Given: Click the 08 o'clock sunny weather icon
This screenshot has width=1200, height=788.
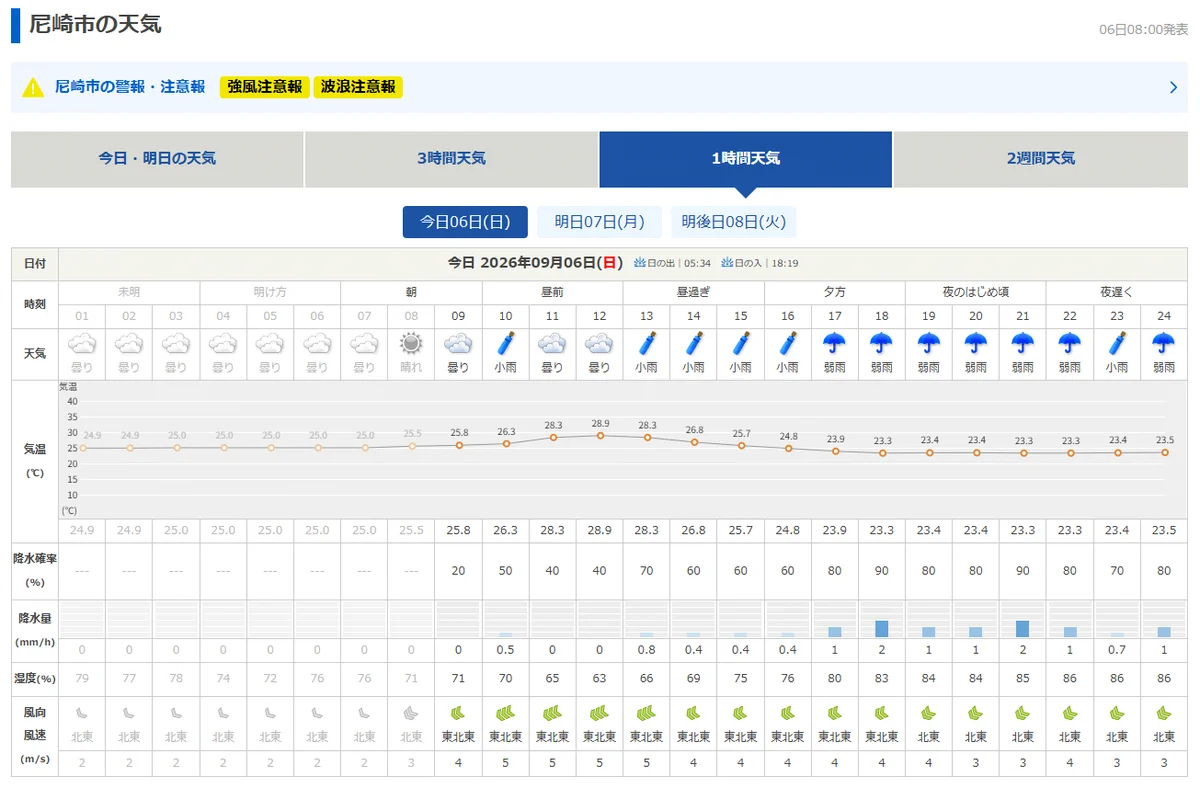Looking at the screenshot, I should 411,344.
